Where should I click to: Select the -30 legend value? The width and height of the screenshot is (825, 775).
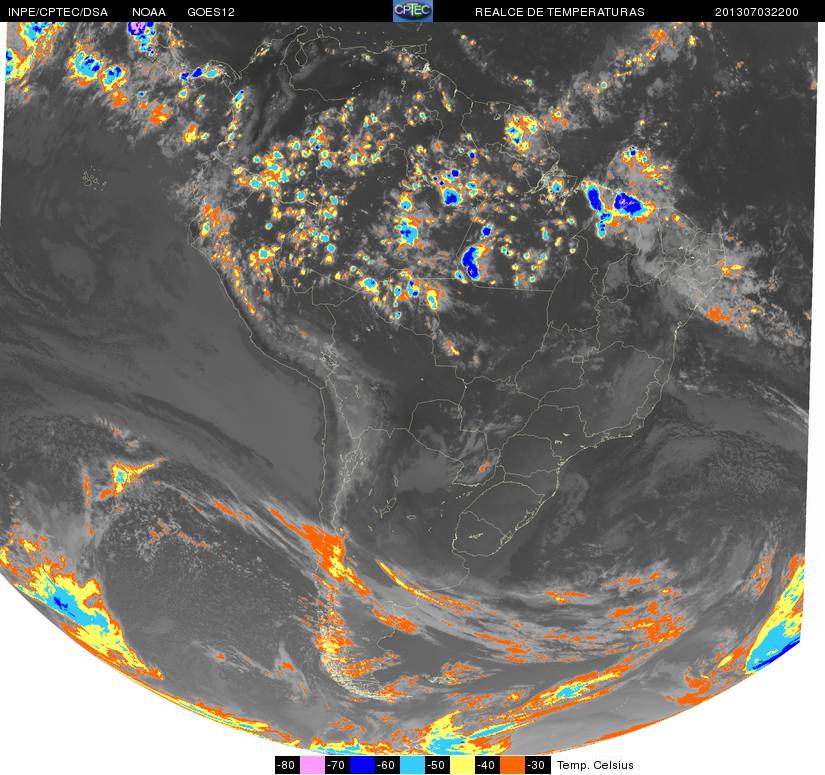[538, 765]
